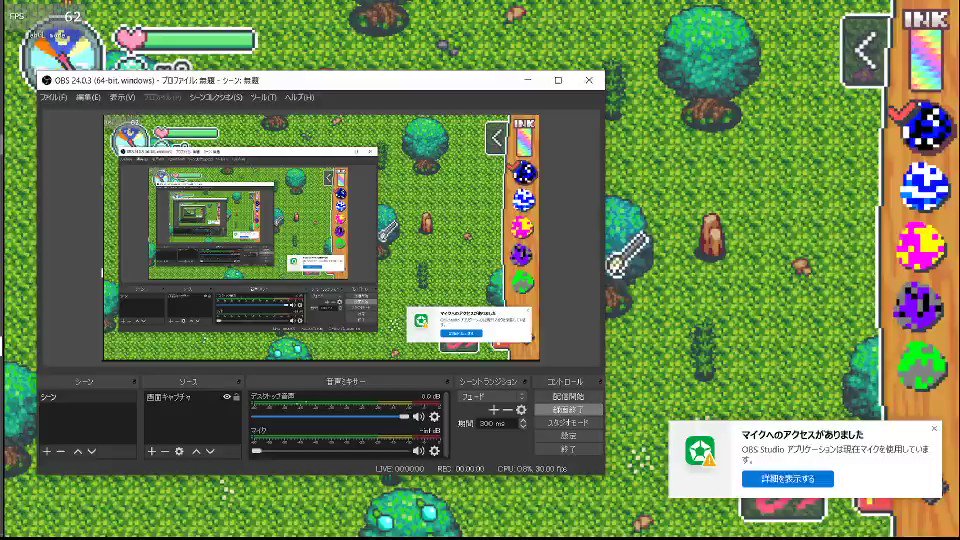The width and height of the screenshot is (960, 540).
Task: Click the 終了 exit button
Action: click(568, 449)
